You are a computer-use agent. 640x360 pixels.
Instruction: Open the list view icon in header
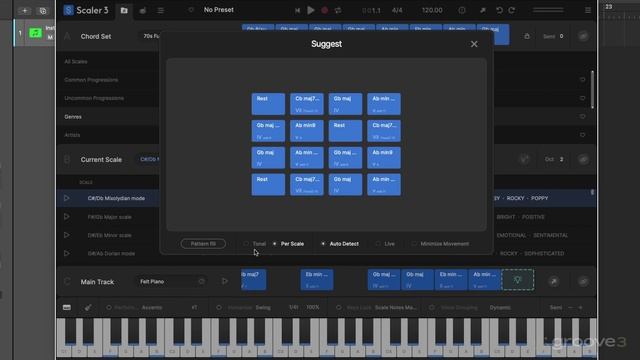pyautogui.click(x=160, y=10)
